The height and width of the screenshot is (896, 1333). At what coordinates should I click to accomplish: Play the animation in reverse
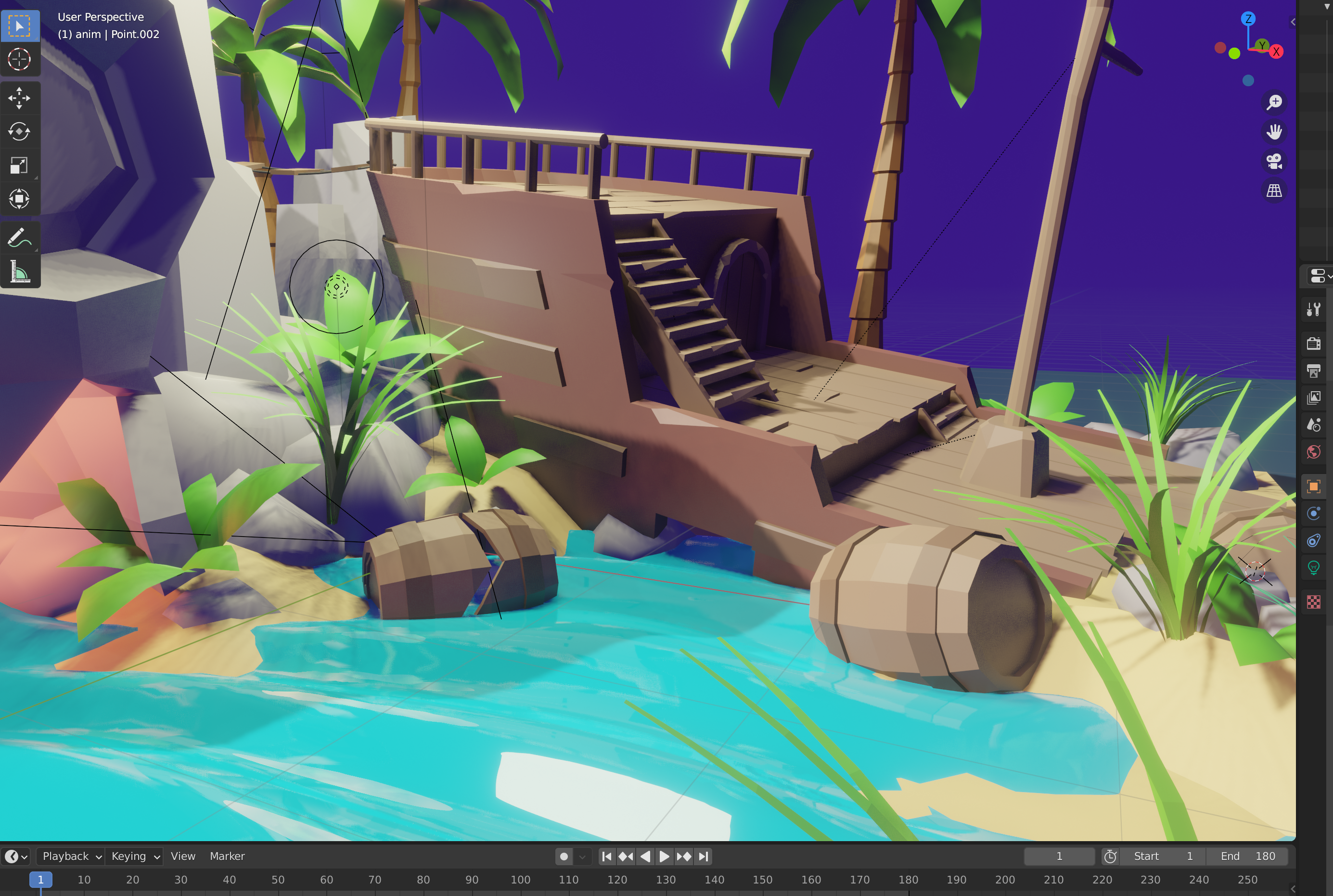coord(646,856)
